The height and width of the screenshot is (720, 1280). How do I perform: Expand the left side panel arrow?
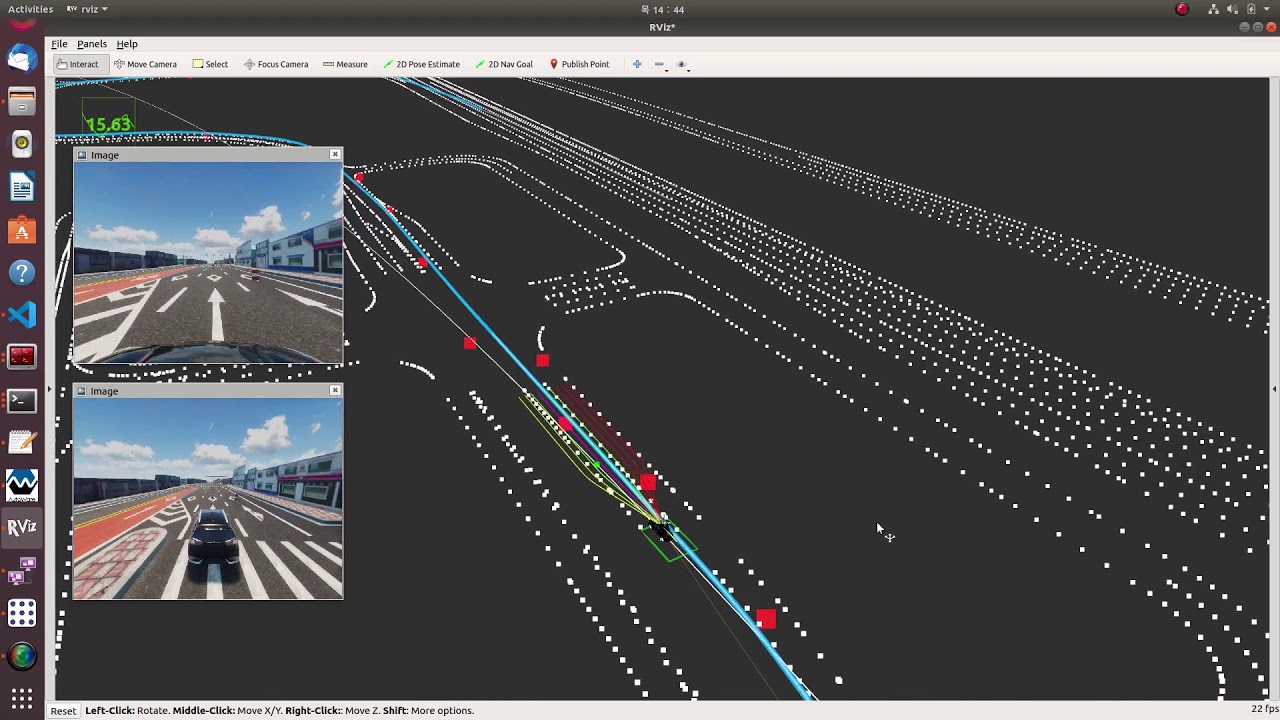click(x=49, y=389)
